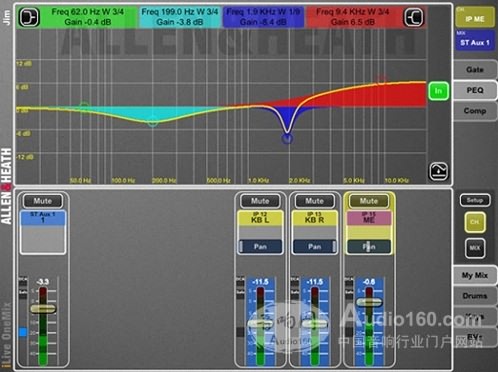
Task: Mute the ST Aux 1 master
Action: [x=42, y=201]
